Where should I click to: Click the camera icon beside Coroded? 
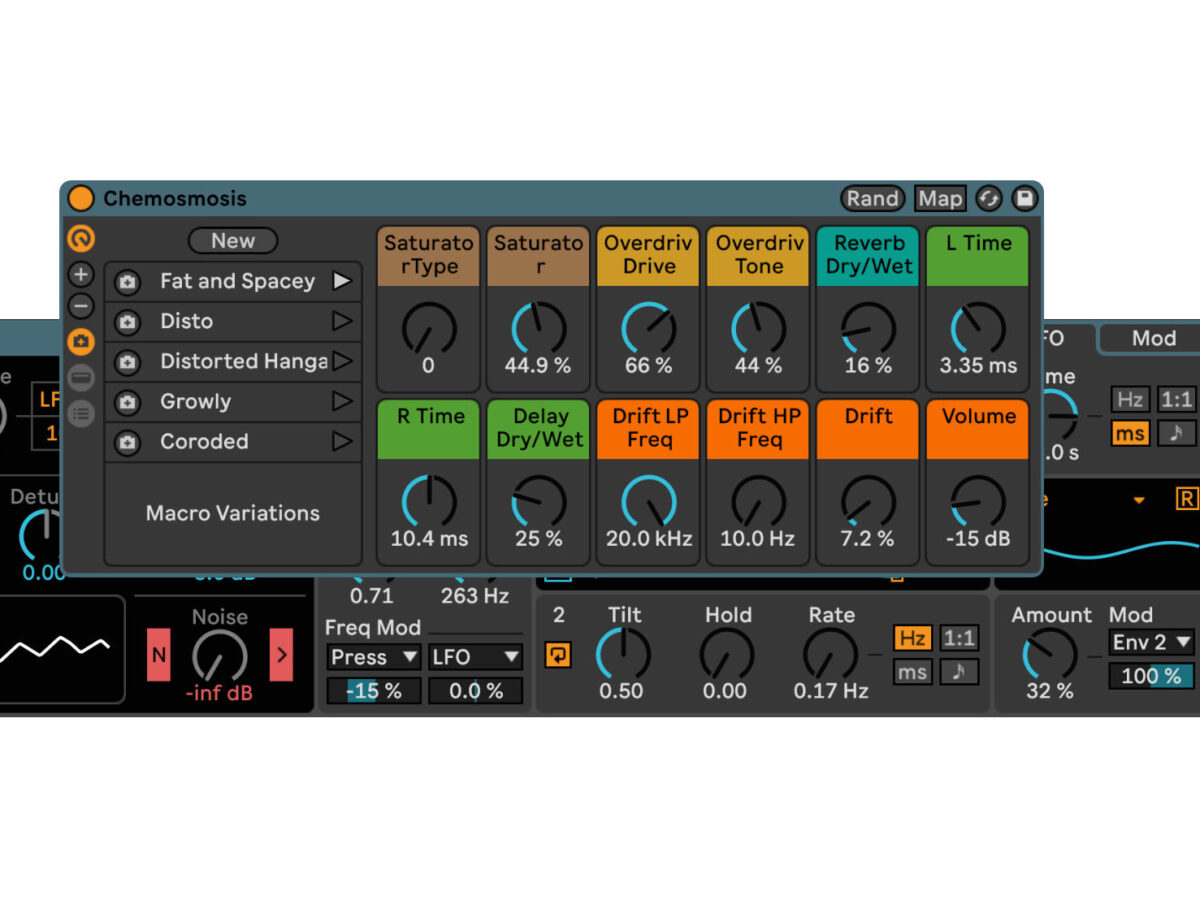coord(127,442)
